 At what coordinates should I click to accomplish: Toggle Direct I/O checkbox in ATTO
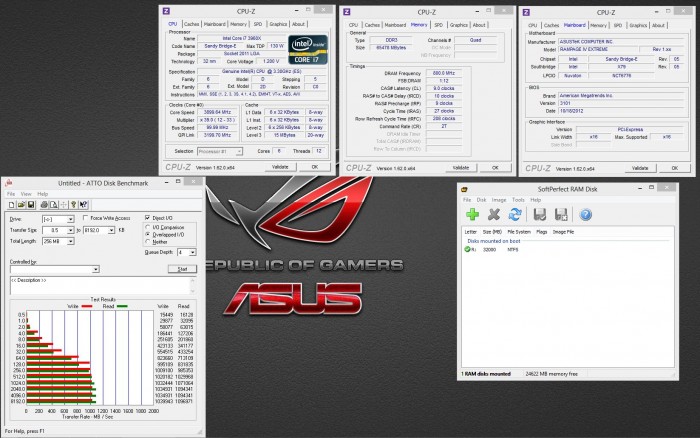[x=147, y=218]
